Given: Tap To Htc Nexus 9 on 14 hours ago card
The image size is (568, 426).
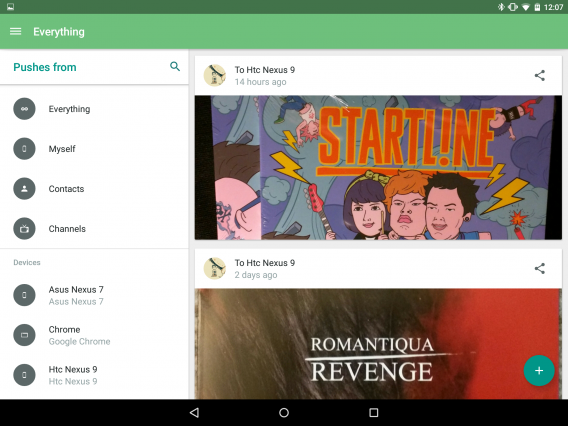Looking at the screenshot, I should coord(264,70).
